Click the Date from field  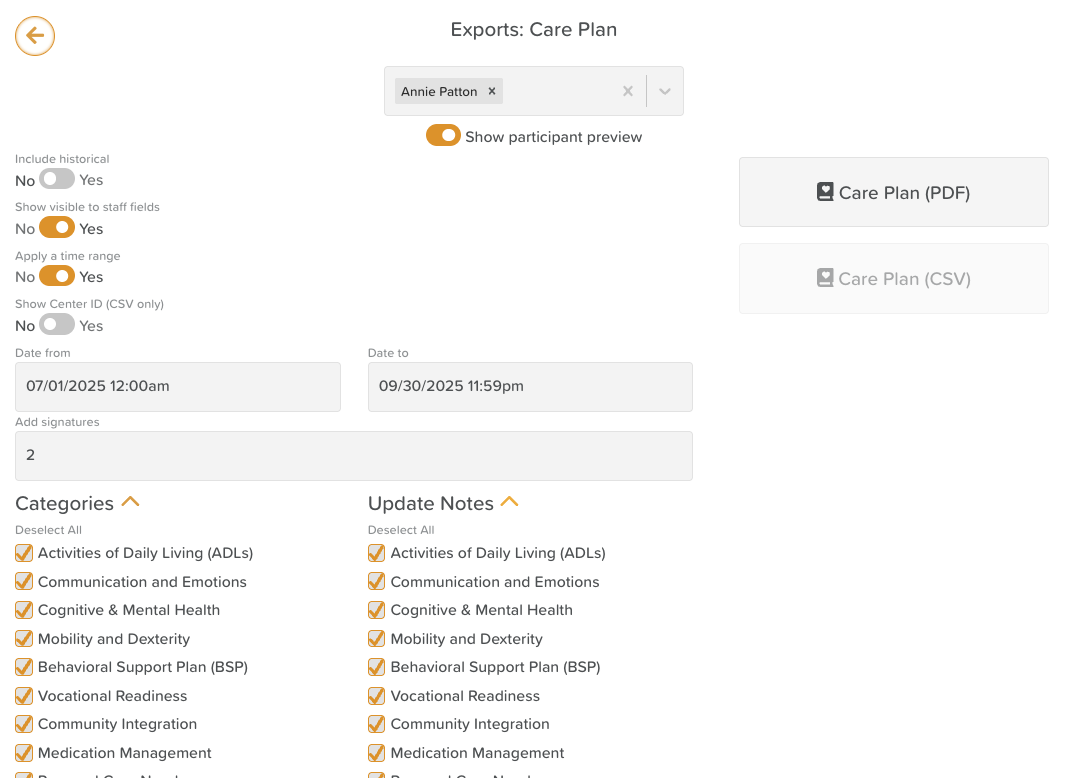(x=178, y=387)
